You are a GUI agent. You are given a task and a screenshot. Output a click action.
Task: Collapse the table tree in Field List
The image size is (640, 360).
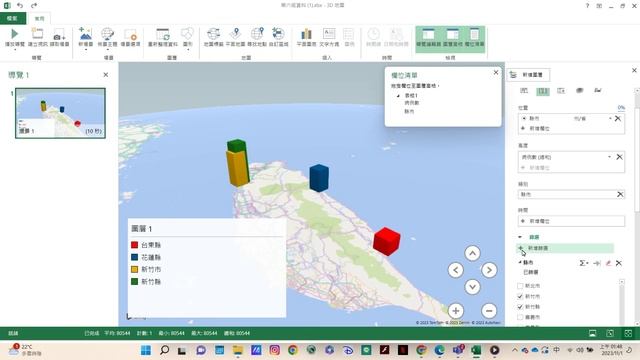[x=398, y=96]
